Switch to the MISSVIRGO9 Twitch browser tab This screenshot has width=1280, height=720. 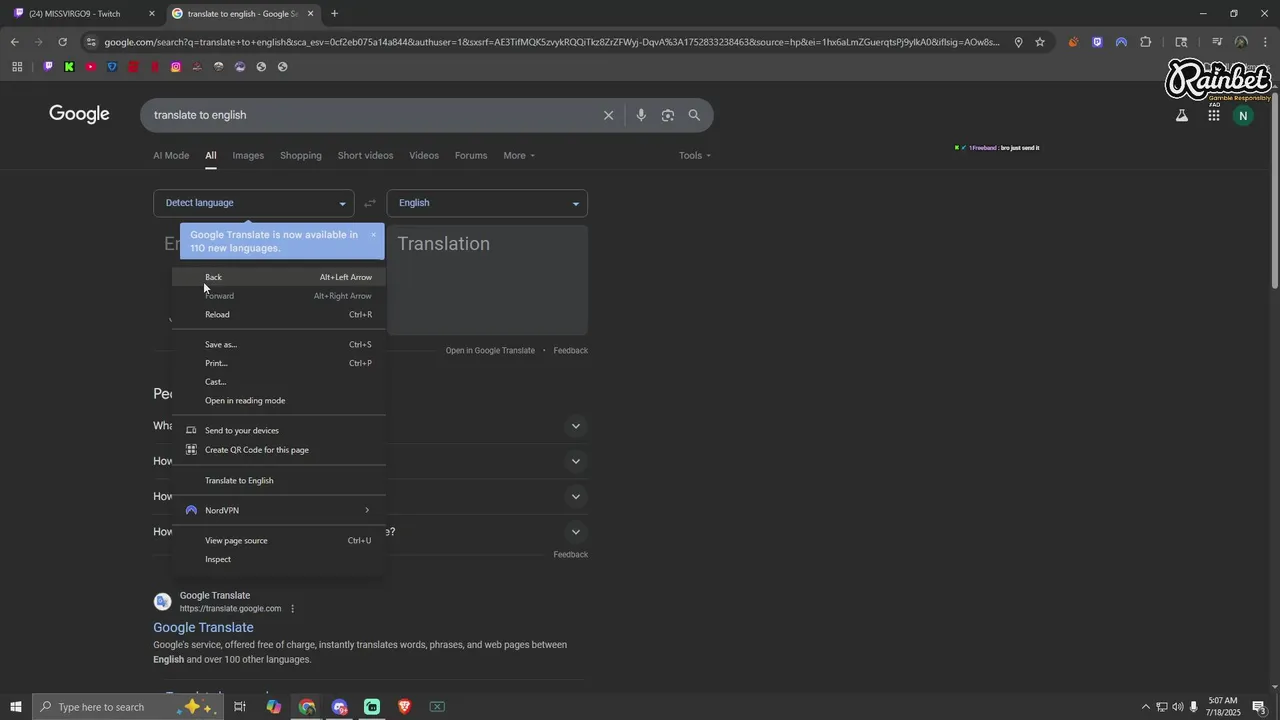coord(82,14)
